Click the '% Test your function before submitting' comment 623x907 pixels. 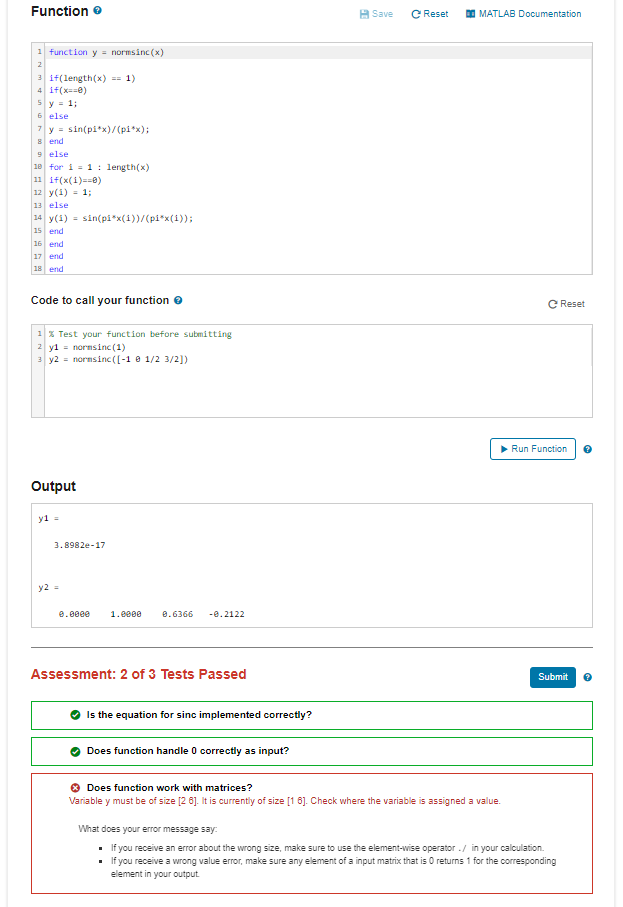tap(140, 334)
